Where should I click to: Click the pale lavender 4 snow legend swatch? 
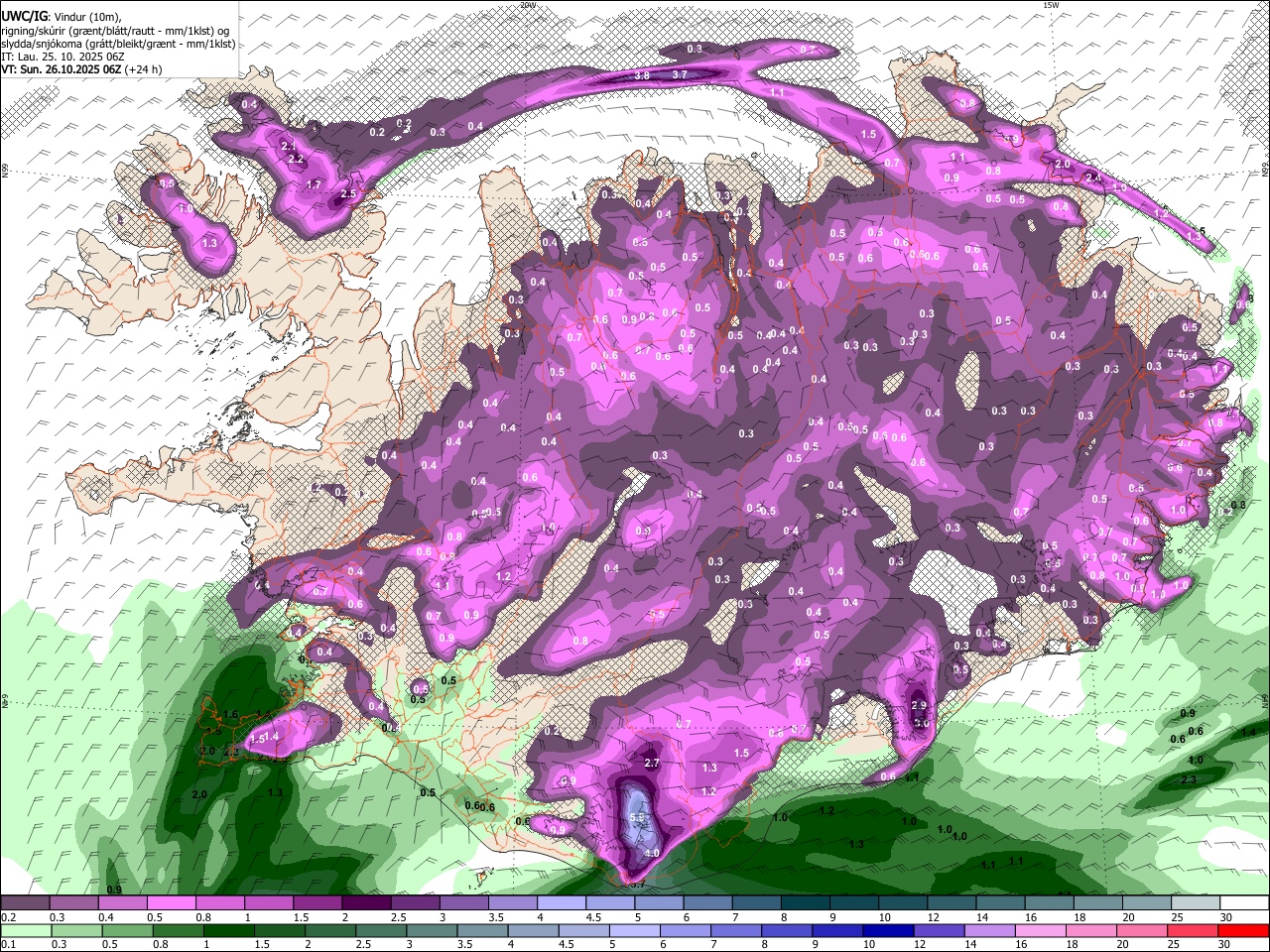pos(560,903)
